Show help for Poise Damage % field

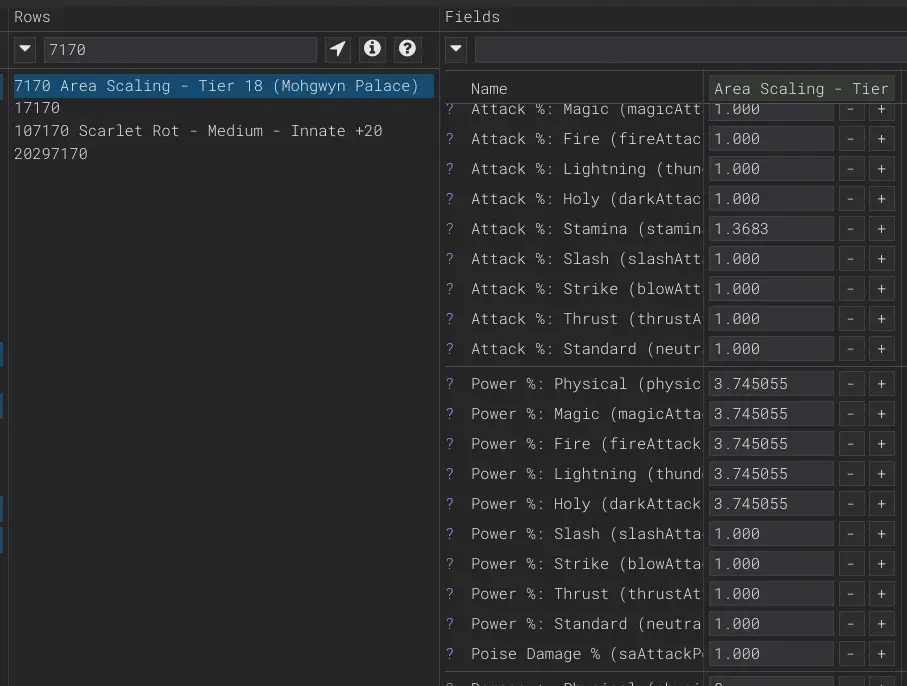click(450, 654)
